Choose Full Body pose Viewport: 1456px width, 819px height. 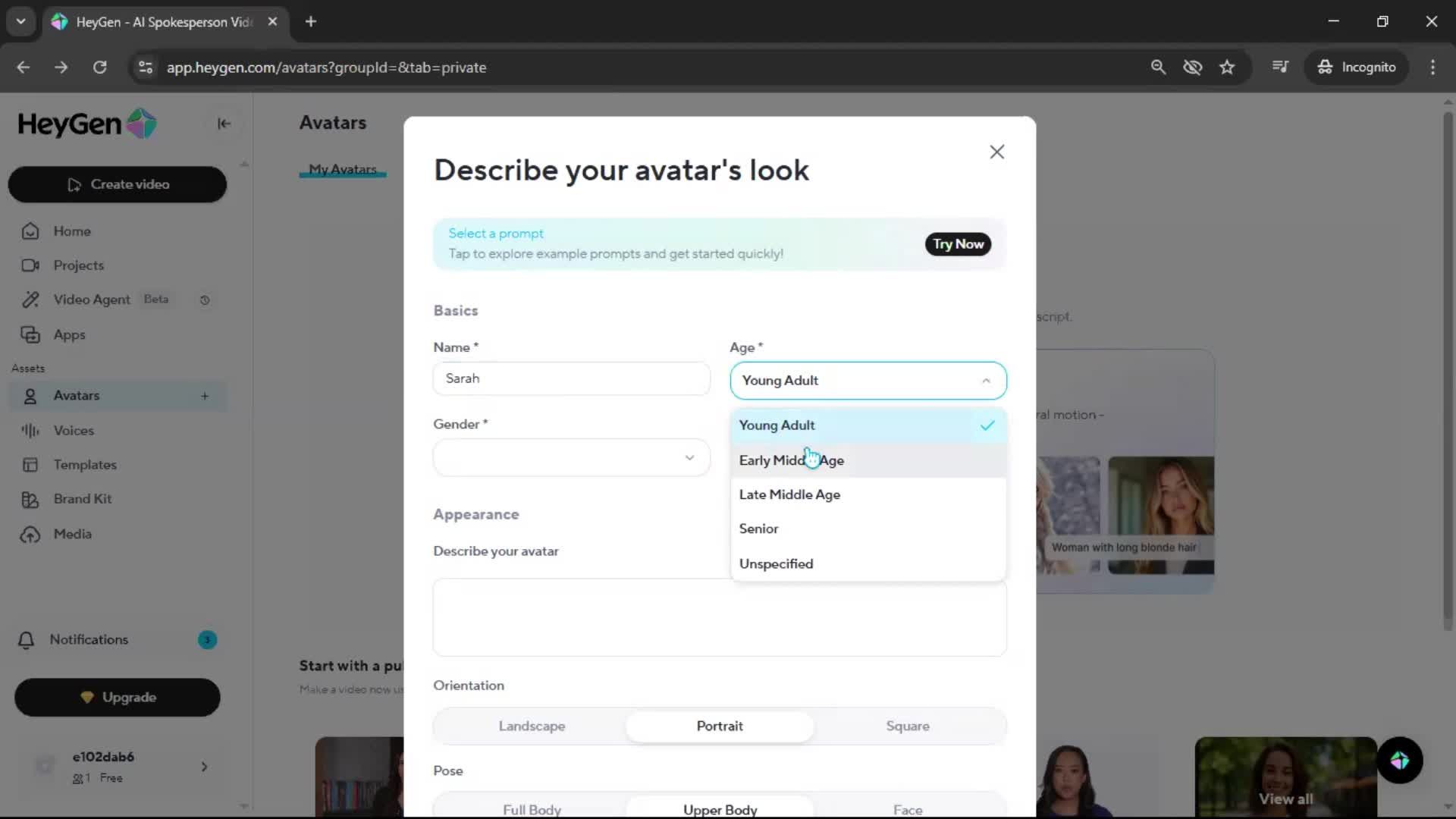pyautogui.click(x=532, y=808)
